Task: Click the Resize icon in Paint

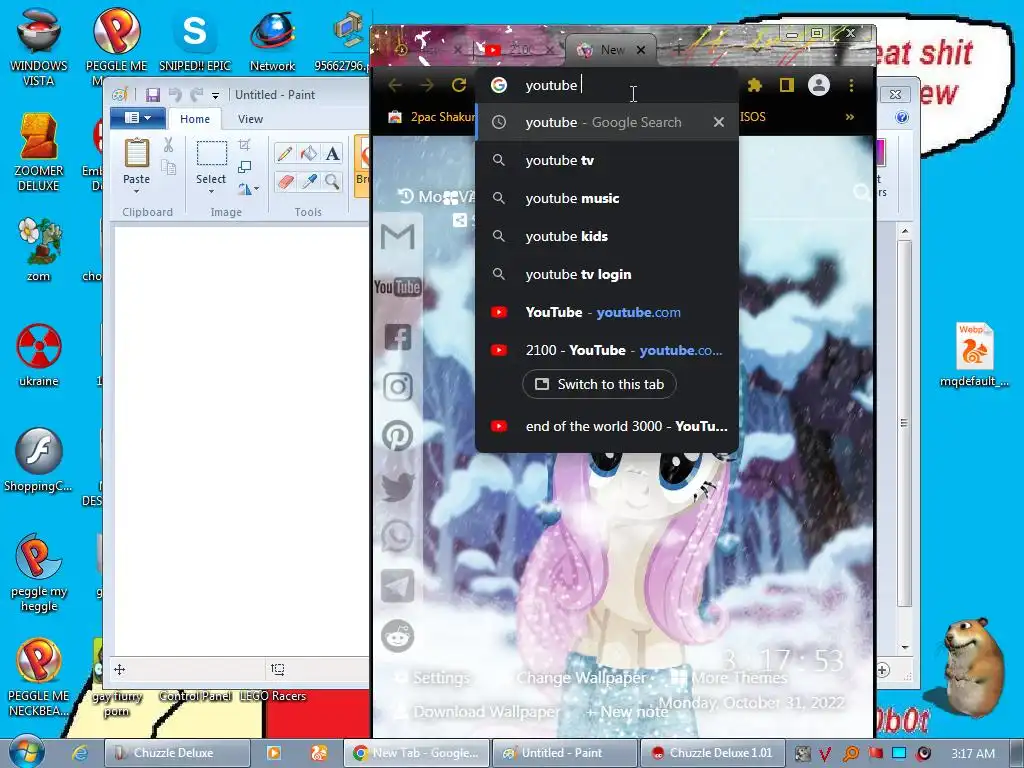Action: 244,167
